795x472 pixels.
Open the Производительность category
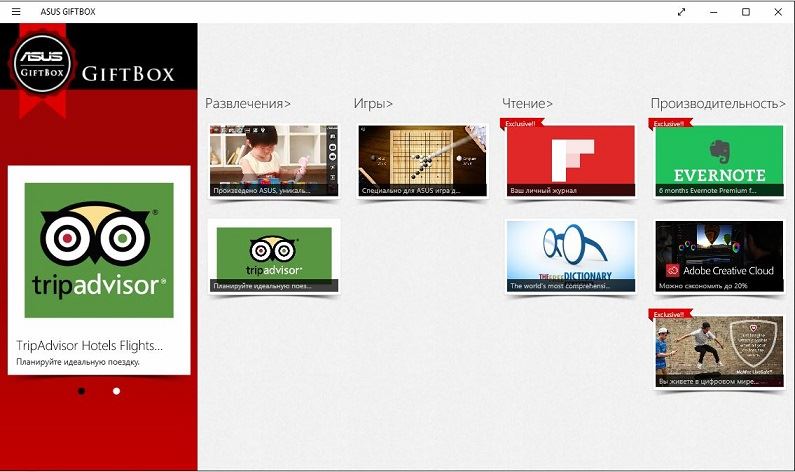(x=718, y=103)
